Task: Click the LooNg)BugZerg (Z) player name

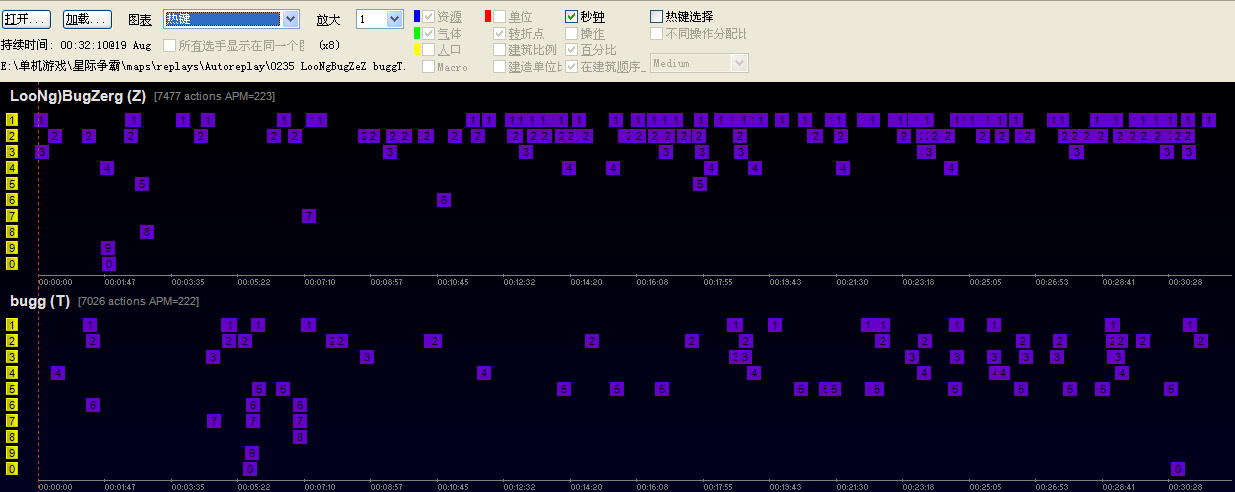Action: pos(78,96)
